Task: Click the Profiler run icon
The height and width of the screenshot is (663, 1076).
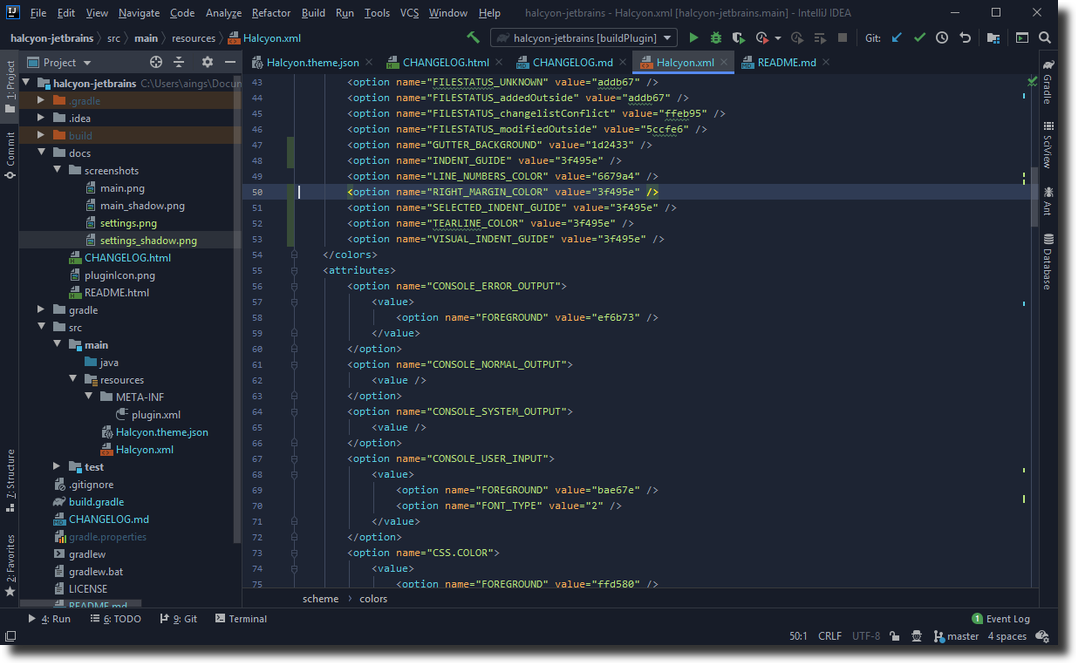Action: [x=762, y=38]
